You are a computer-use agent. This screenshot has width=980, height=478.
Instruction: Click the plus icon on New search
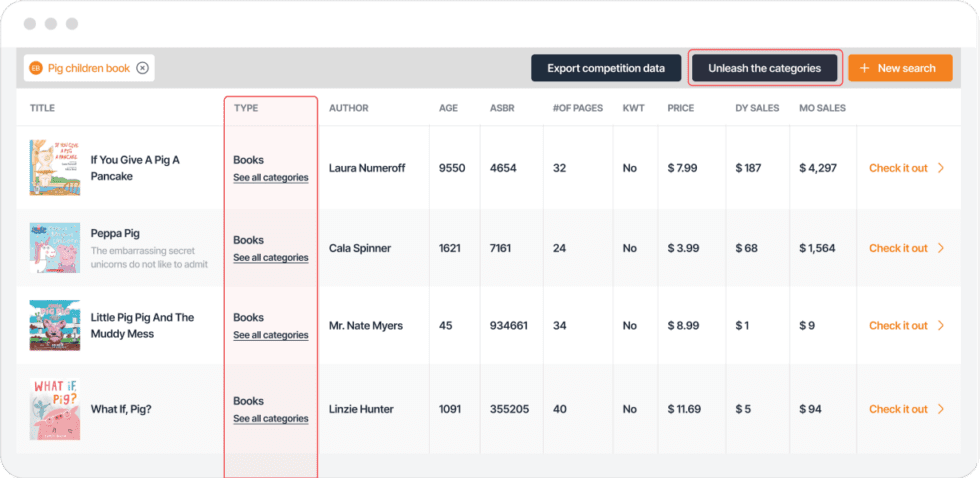point(864,68)
